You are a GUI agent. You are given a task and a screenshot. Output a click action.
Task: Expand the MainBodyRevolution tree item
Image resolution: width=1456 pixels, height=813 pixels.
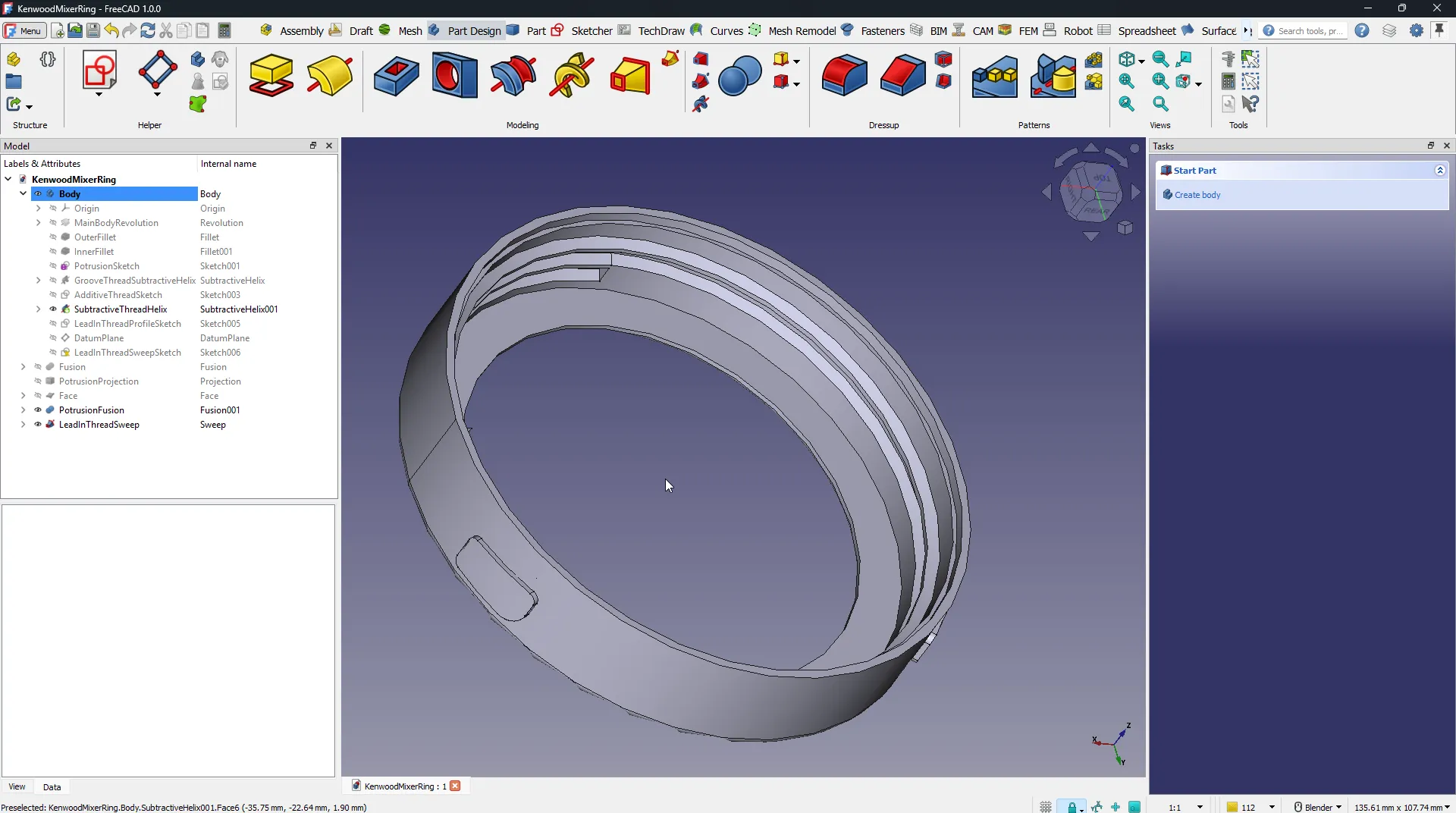coord(39,223)
